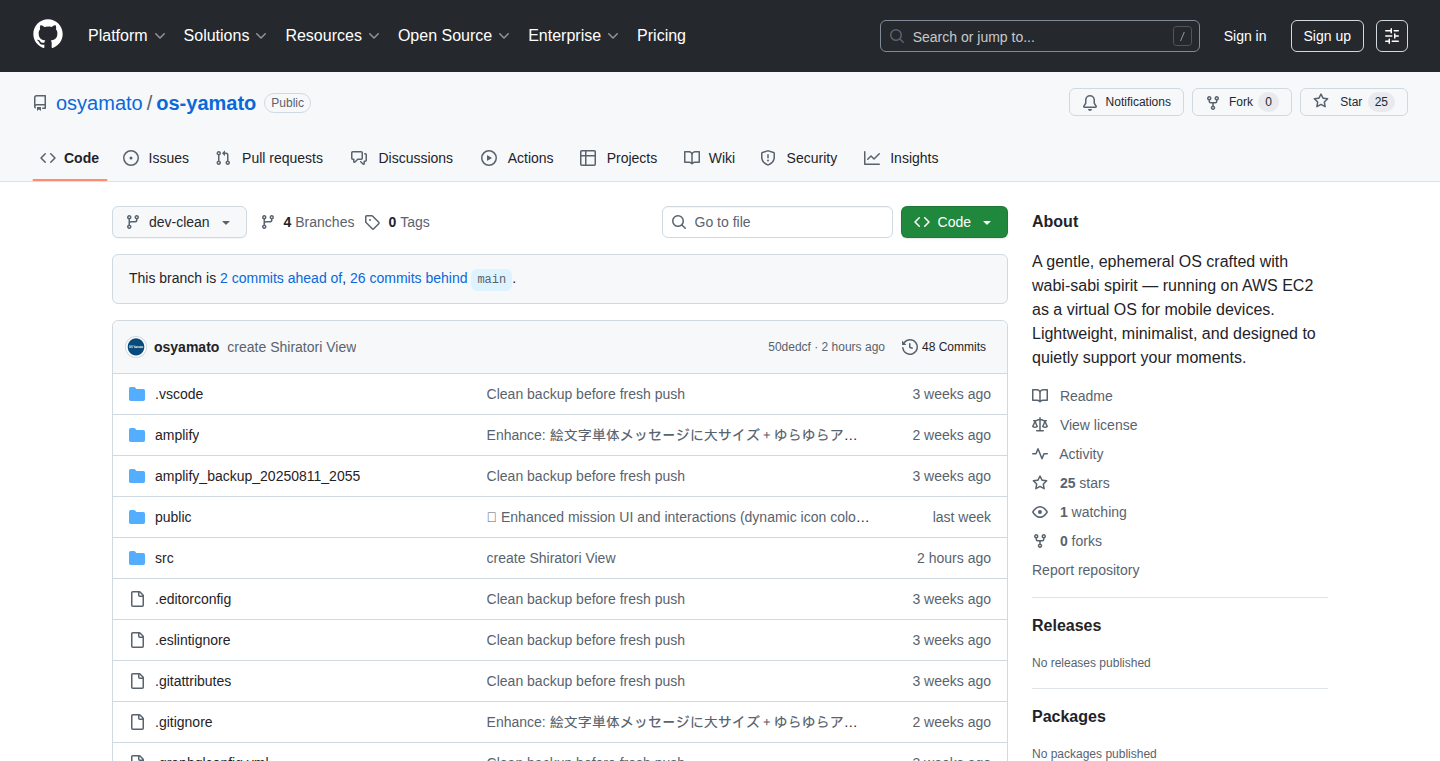The image size is (1440, 761).
Task: Switch to the Actions tab
Action: coord(517,158)
